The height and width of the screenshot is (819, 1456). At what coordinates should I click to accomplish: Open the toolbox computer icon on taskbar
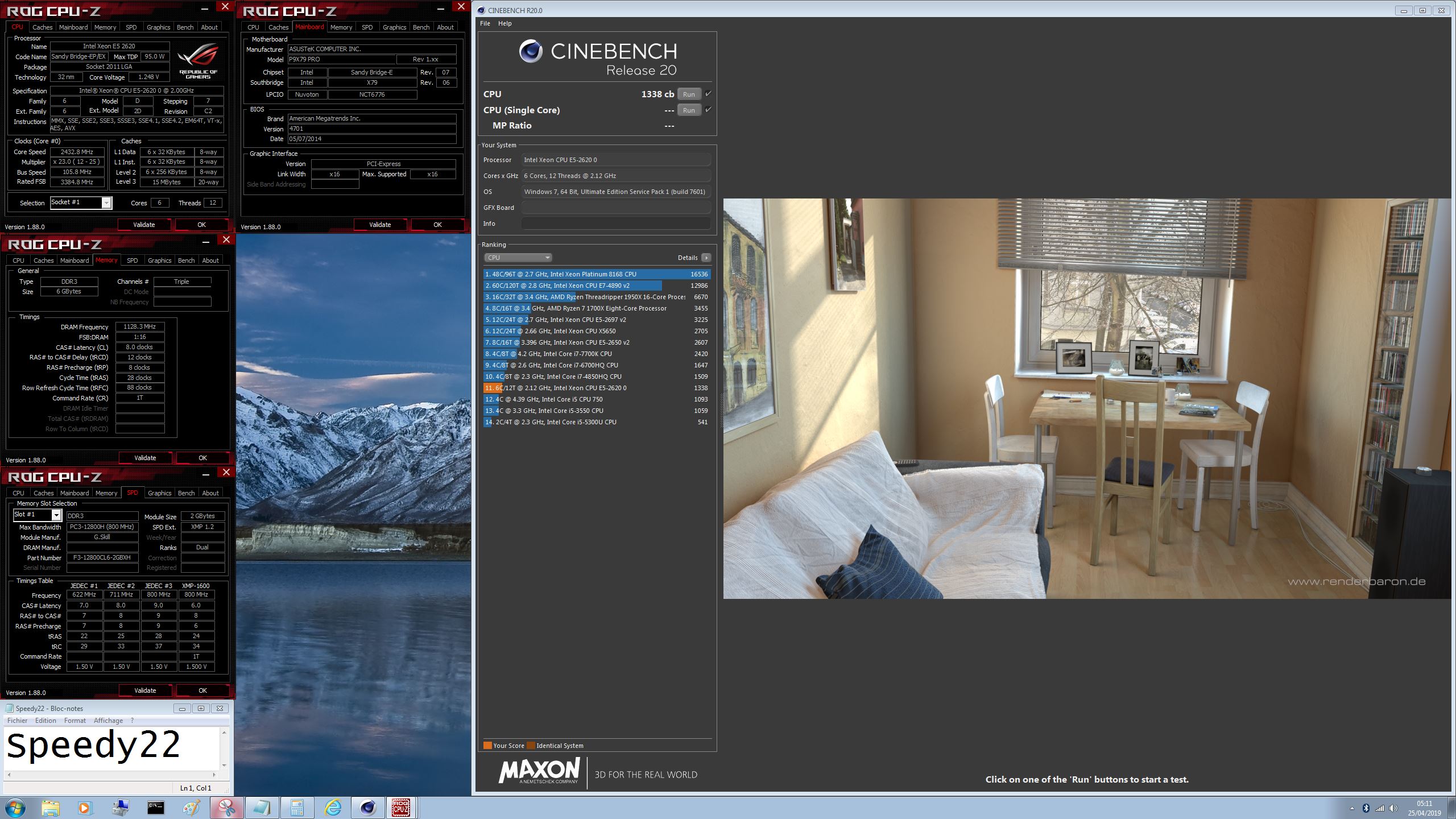pos(121,808)
